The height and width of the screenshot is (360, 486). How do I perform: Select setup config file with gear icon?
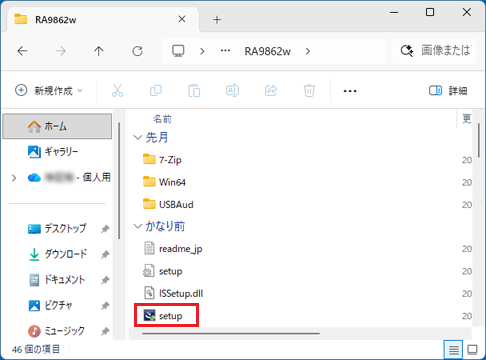(x=163, y=271)
